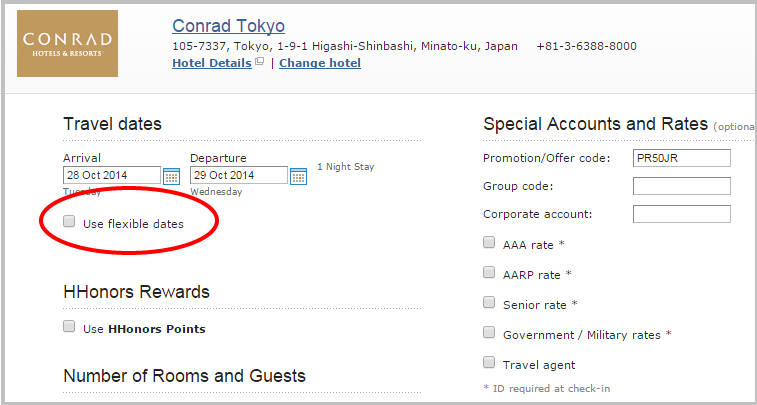Check the Use HHonors Points option
The width and height of the screenshot is (757, 405).
tap(70, 326)
